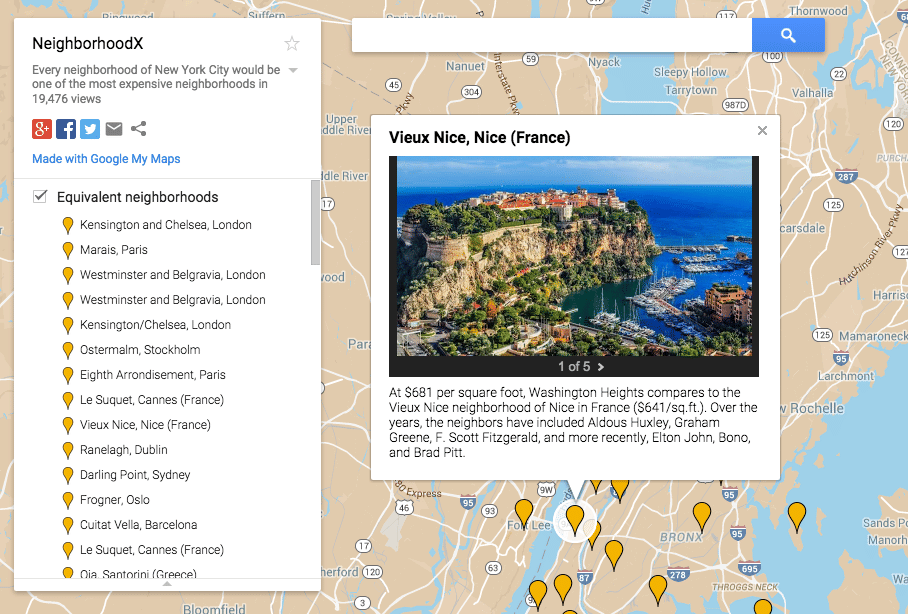This screenshot has width=908, height=614.
Task: Star the NeighborhoodX map
Action: pos(291,43)
